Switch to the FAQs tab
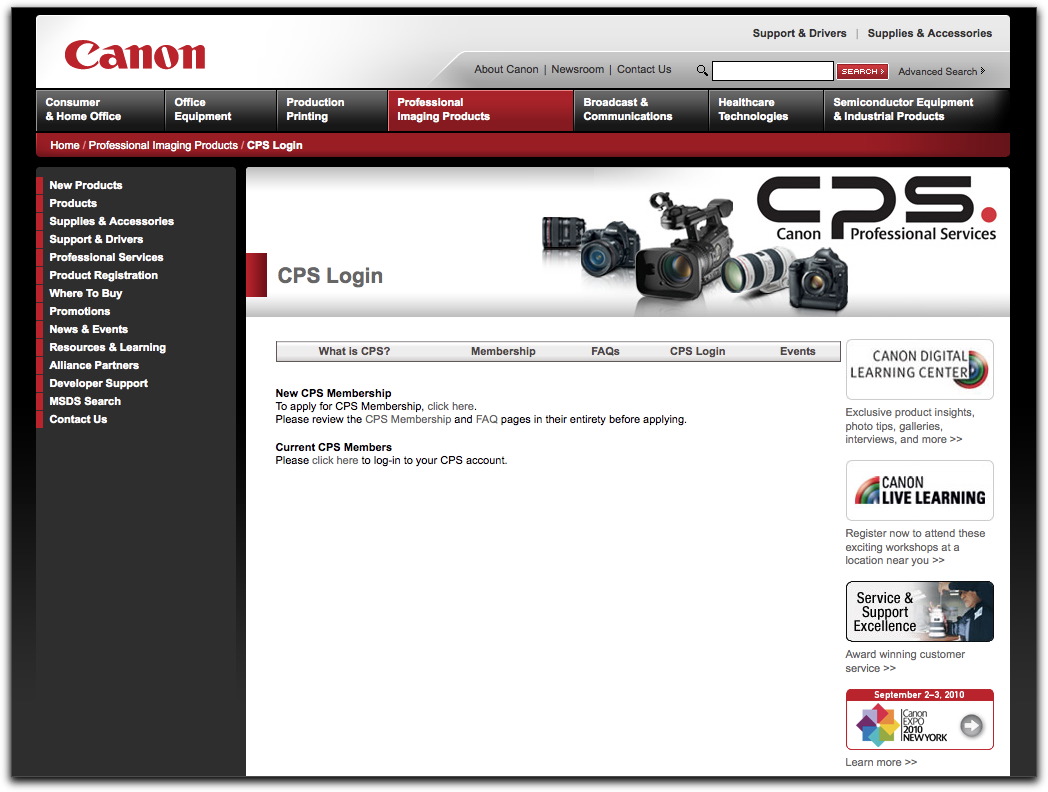The image size is (1048, 792). pos(605,352)
